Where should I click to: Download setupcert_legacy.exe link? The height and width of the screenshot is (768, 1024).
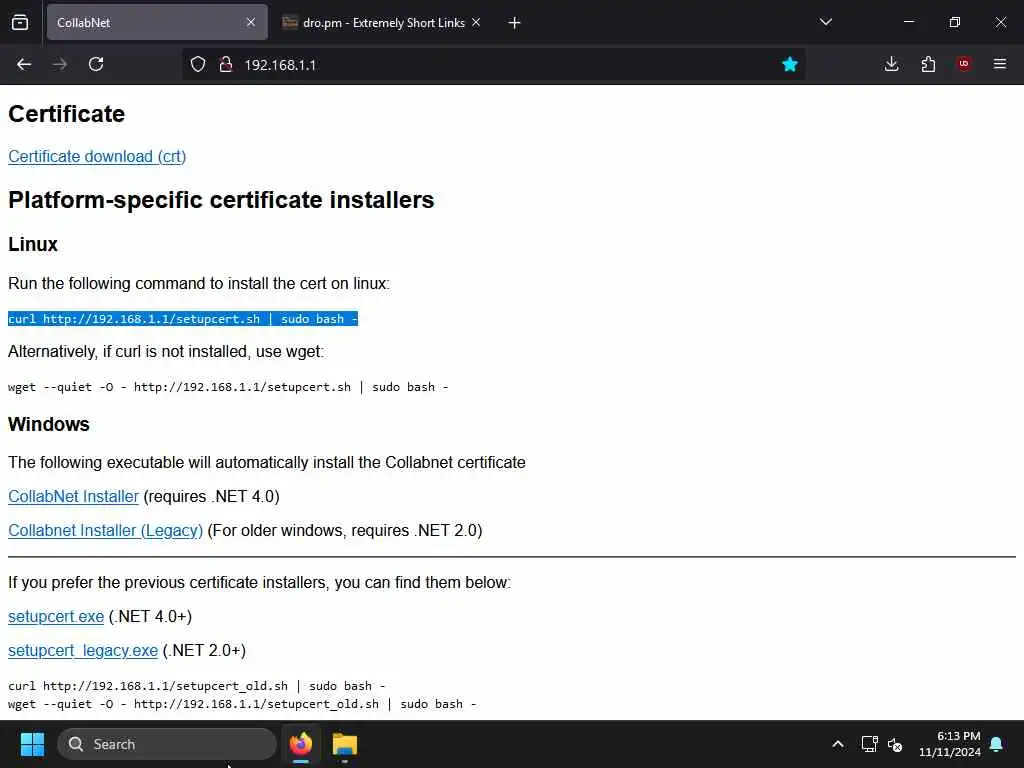[x=83, y=650]
